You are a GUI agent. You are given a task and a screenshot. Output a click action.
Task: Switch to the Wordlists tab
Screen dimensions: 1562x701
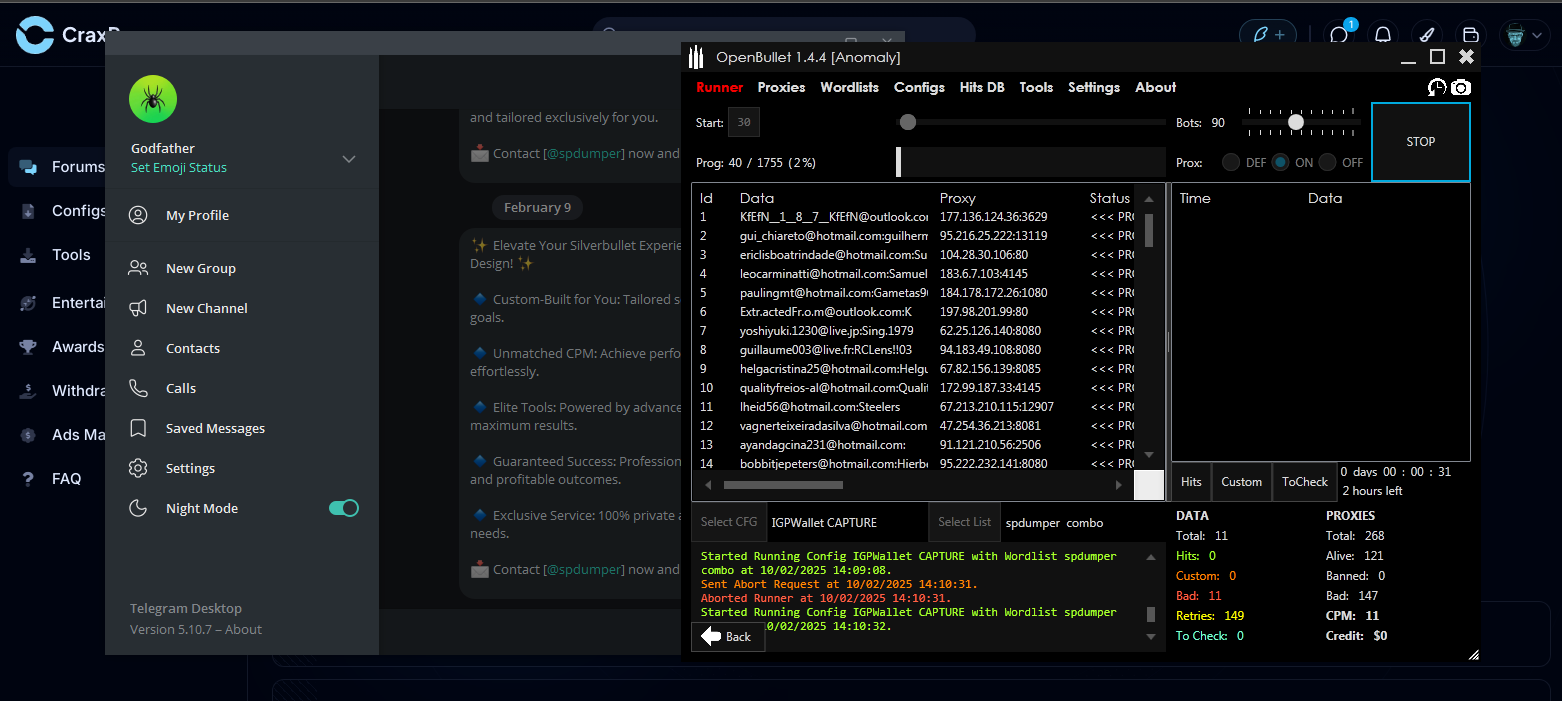tap(849, 87)
